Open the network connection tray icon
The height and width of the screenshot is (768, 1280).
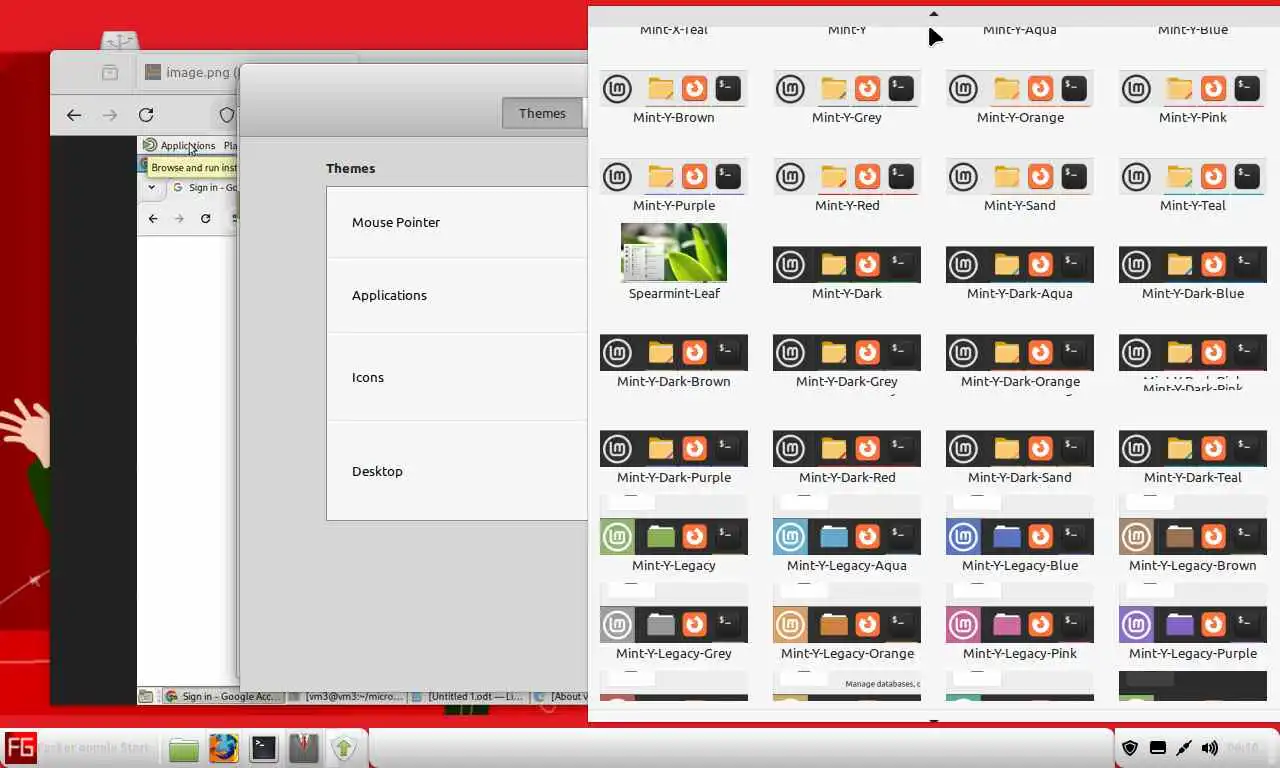point(1184,748)
